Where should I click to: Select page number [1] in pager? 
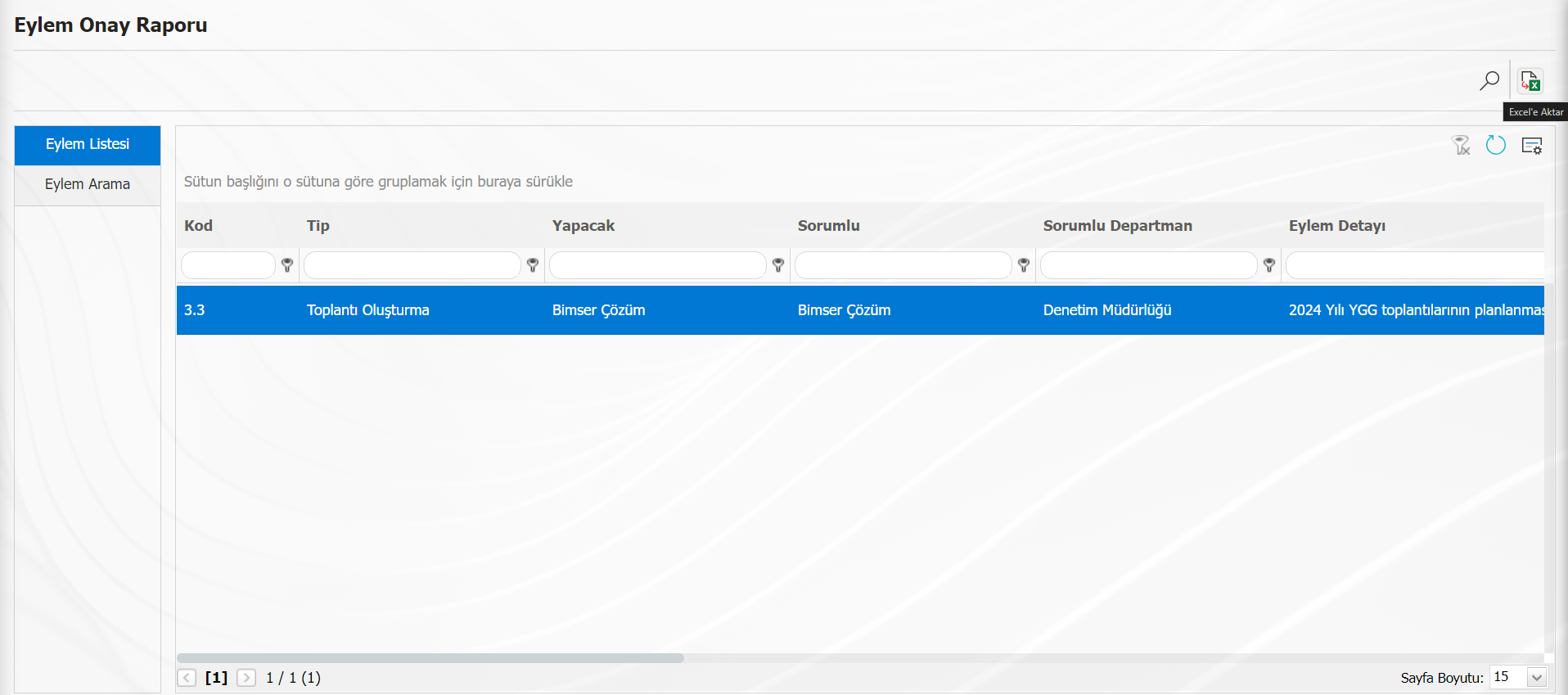coord(216,678)
